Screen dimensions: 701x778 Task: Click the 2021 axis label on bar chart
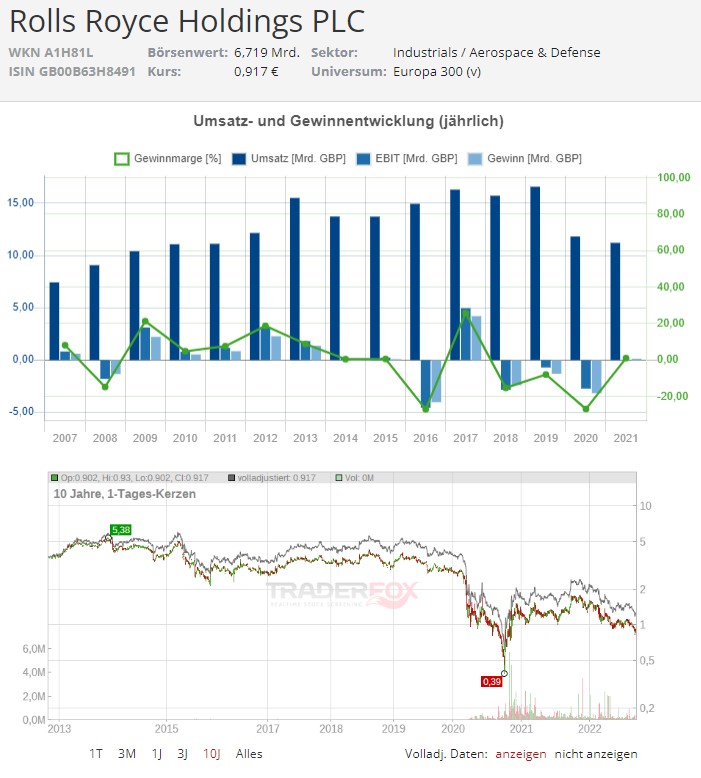coord(626,438)
